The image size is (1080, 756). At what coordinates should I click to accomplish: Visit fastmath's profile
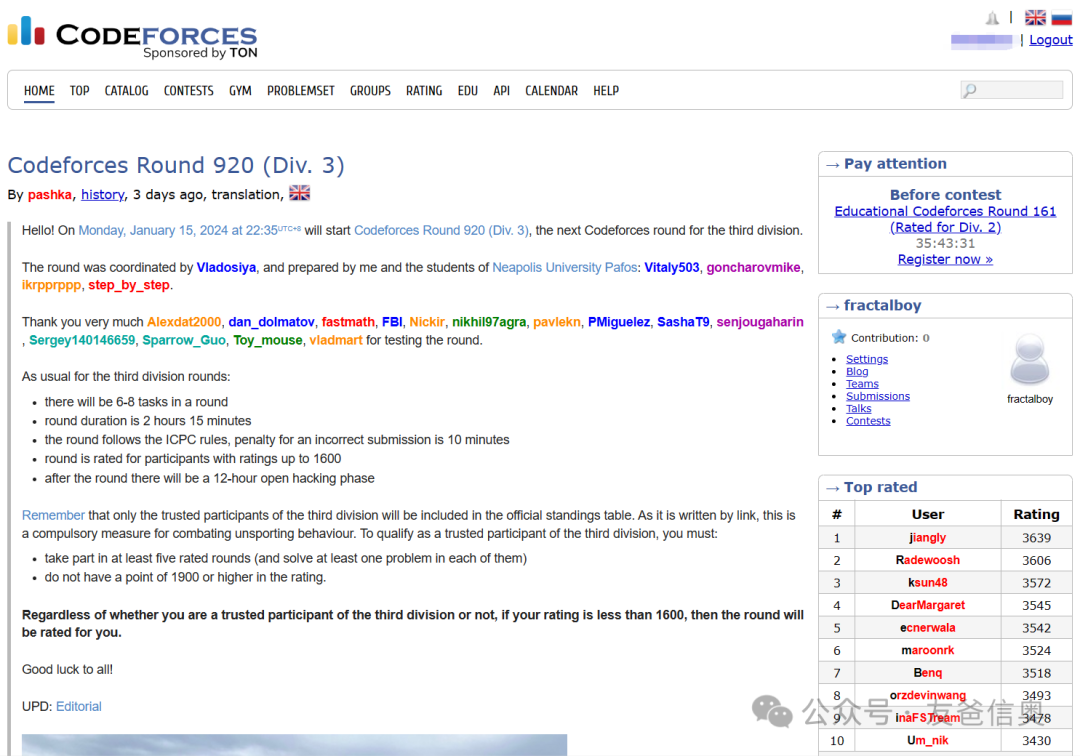pyautogui.click(x=348, y=322)
